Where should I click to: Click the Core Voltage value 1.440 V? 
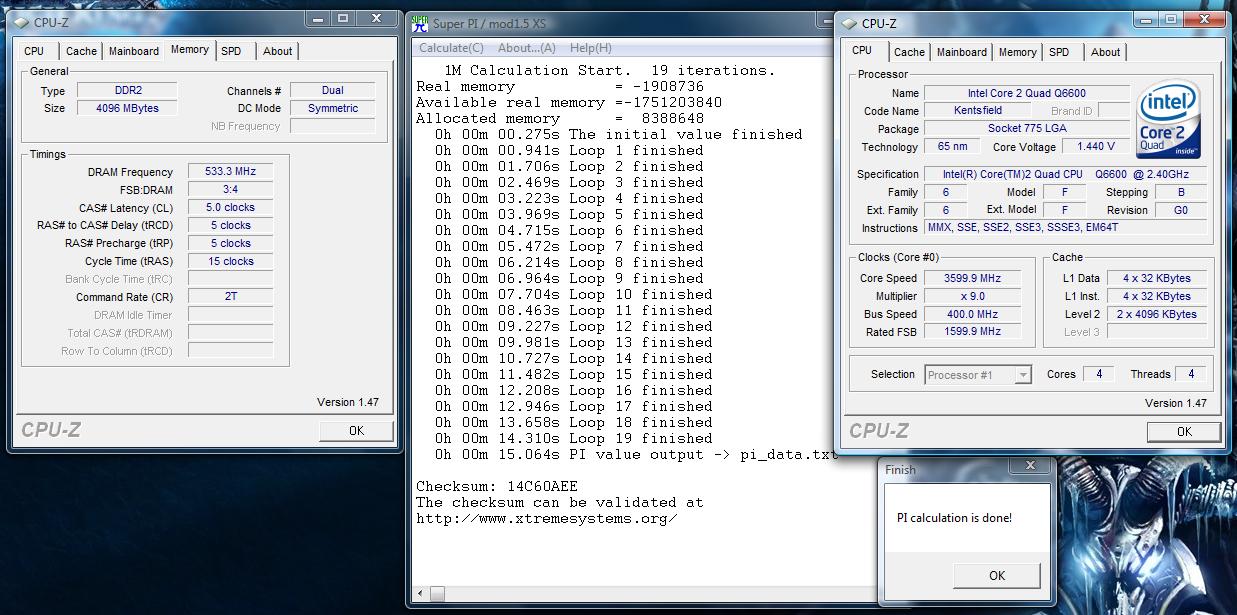pyautogui.click(x=1097, y=147)
